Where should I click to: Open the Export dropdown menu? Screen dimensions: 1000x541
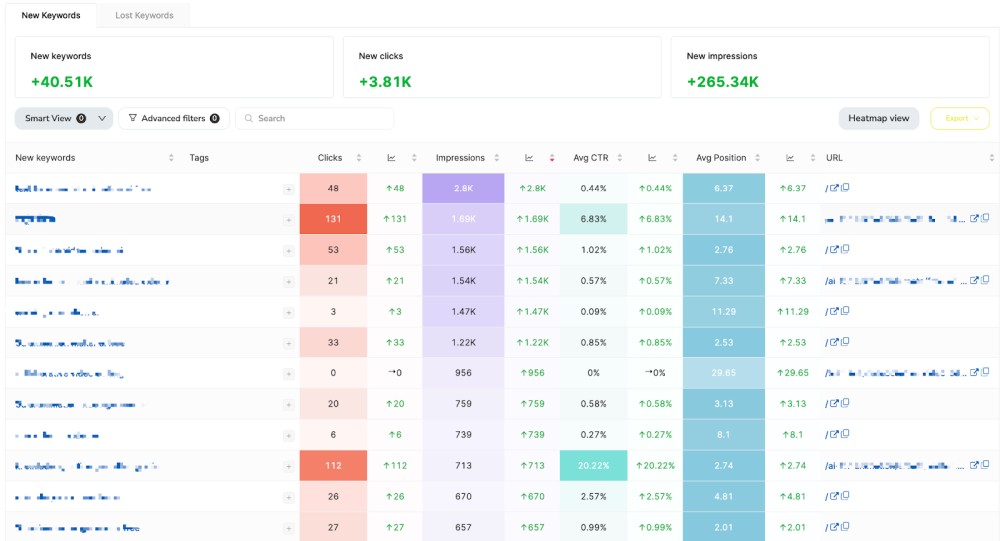960,118
